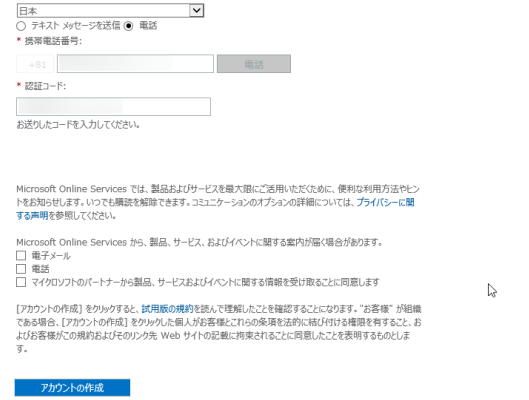Open the プライバシーに関する声明 link

[385, 202]
